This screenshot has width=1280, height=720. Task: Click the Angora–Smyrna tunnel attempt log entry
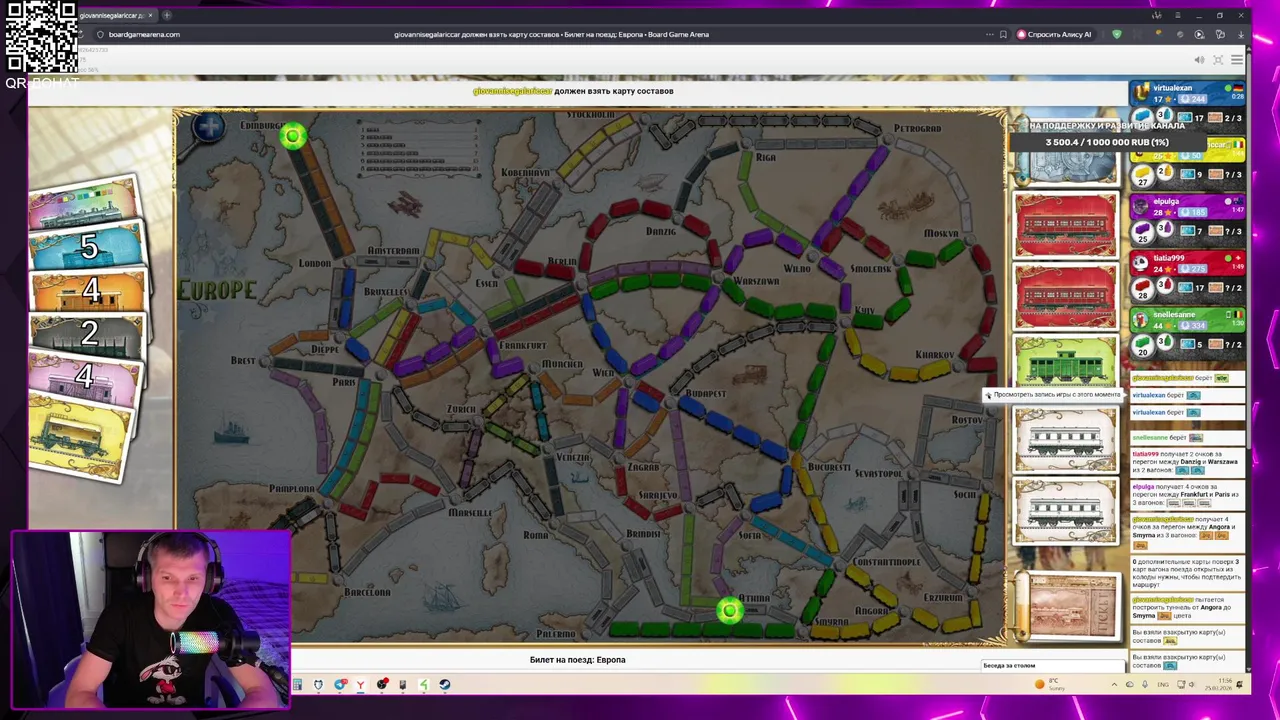pyautogui.click(x=1188, y=607)
